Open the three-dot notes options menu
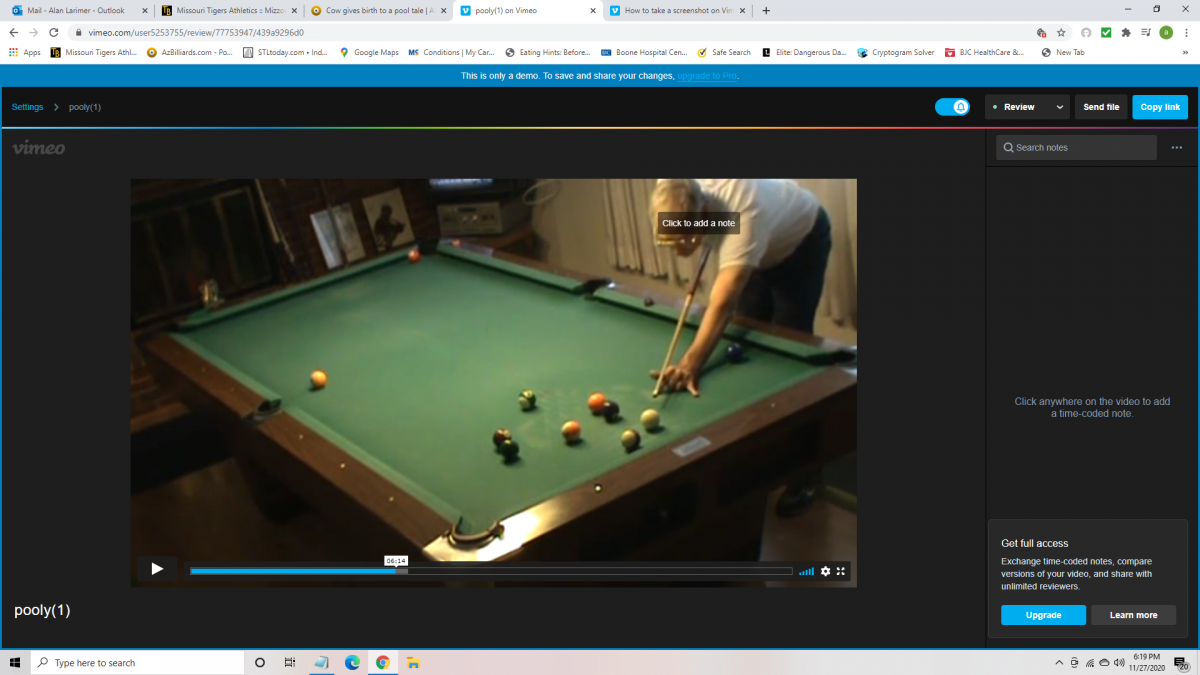1200x675 pixels. pyautogui.click(x=1176, y=148)
